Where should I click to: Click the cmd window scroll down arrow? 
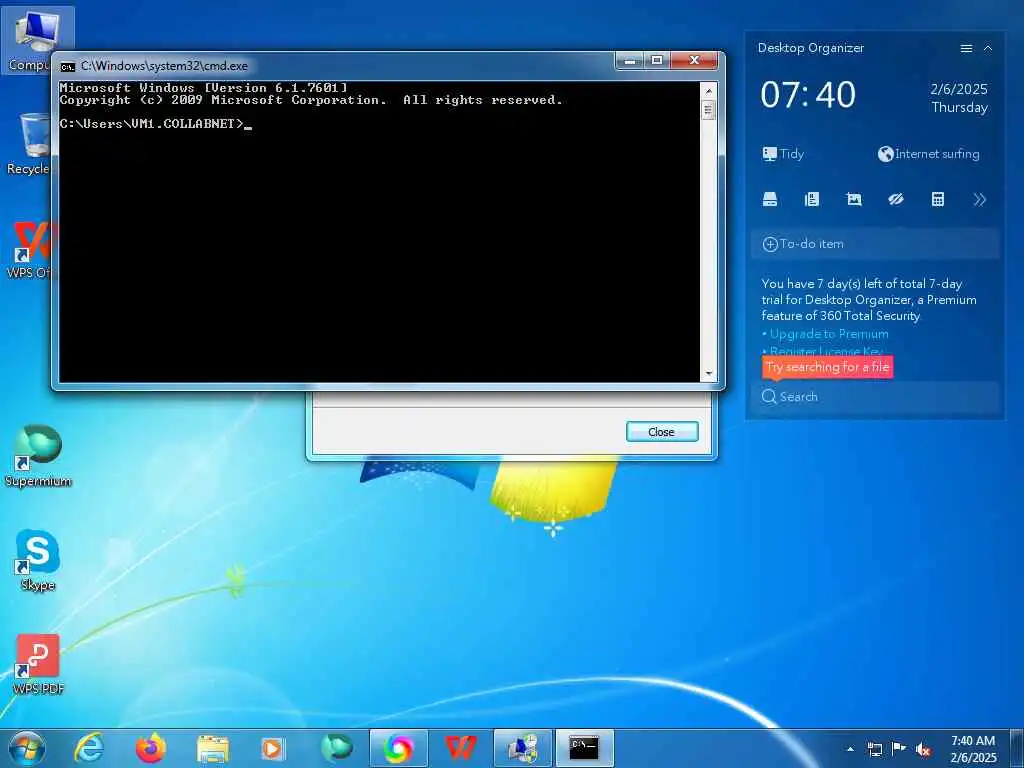(709, 374)
